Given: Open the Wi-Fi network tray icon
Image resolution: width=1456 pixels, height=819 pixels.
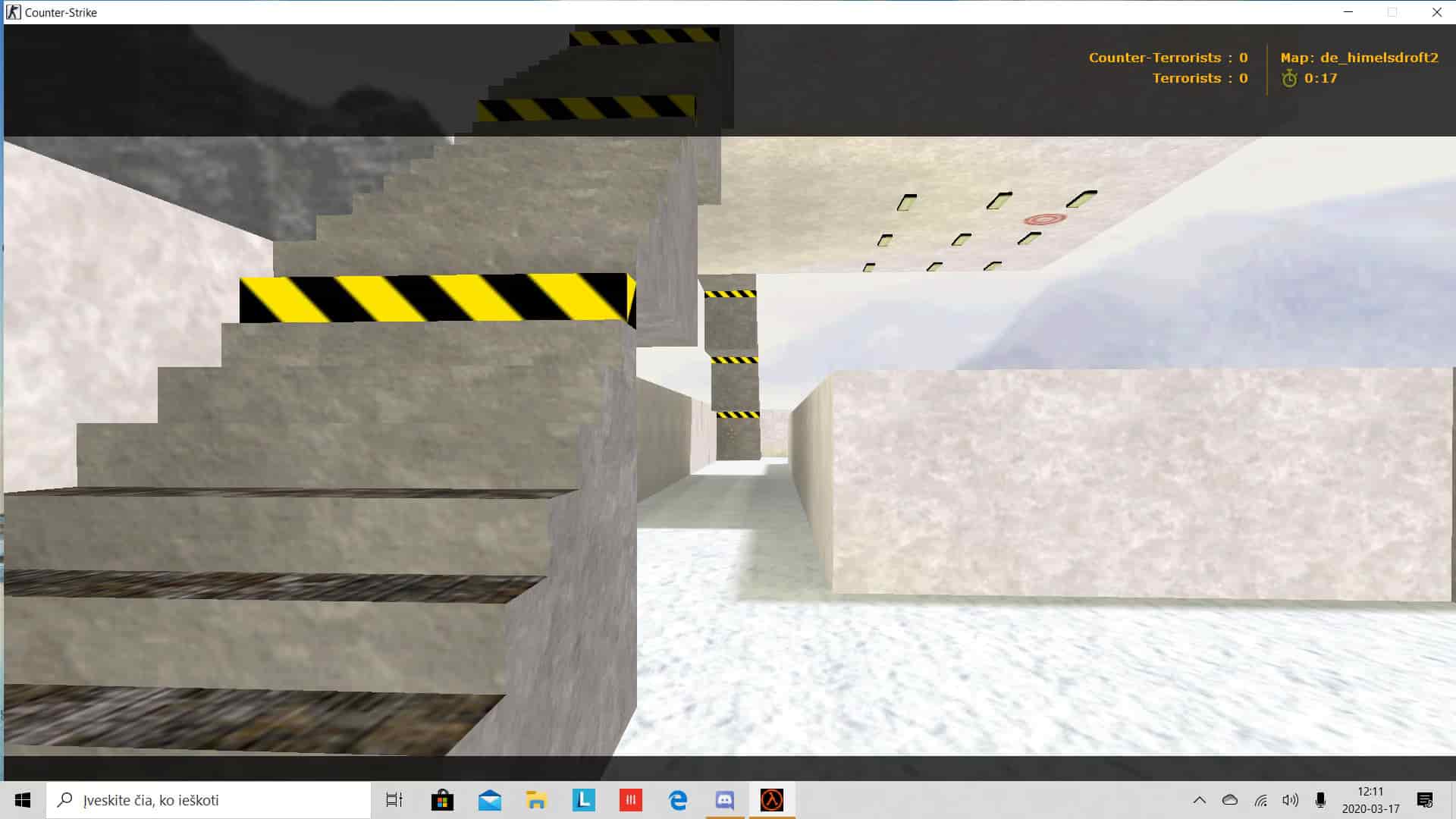Looking at the screenshot, I should click(1260, 800).
